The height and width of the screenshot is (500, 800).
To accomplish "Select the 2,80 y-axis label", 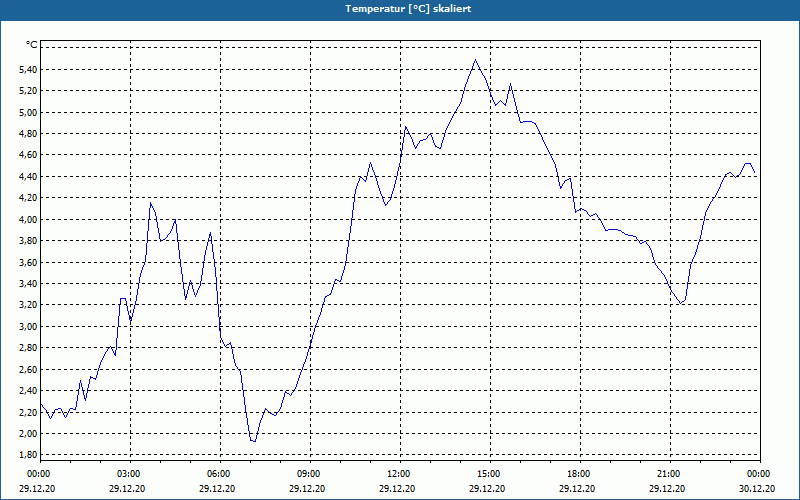I will (28, 348).
